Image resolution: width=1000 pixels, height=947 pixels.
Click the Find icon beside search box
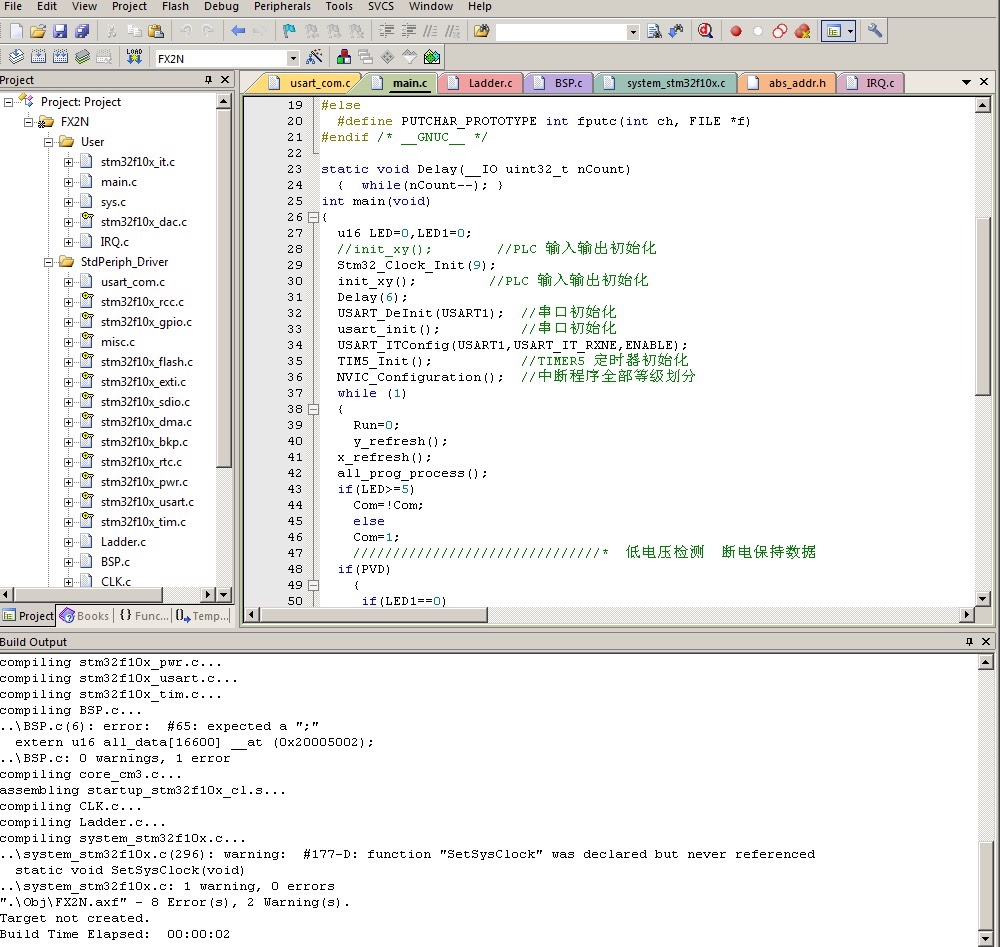pos(654,31)
